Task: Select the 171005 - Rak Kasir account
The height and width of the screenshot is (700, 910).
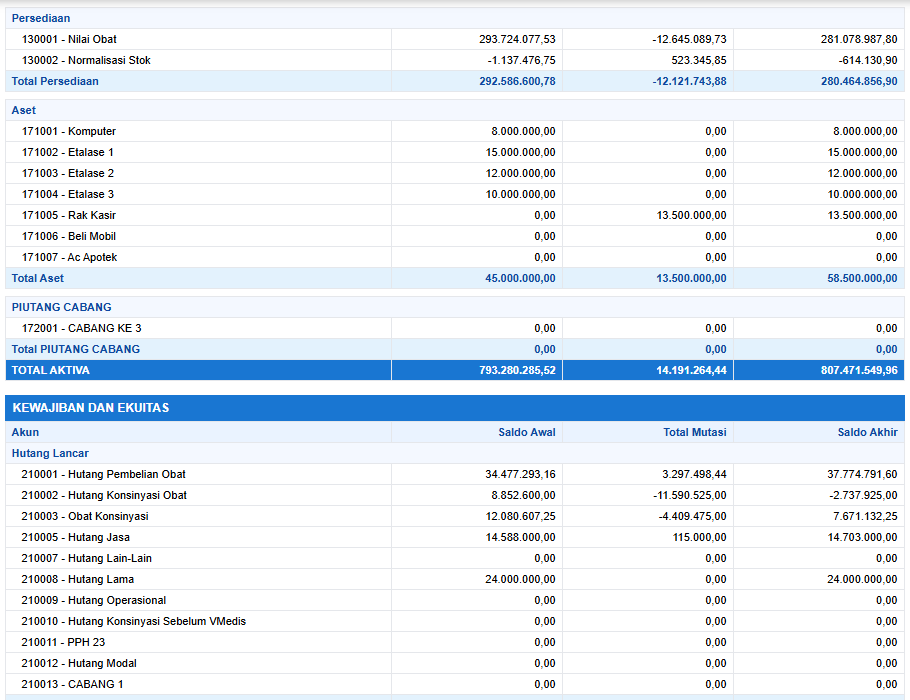Action: (x=69, y=215)
